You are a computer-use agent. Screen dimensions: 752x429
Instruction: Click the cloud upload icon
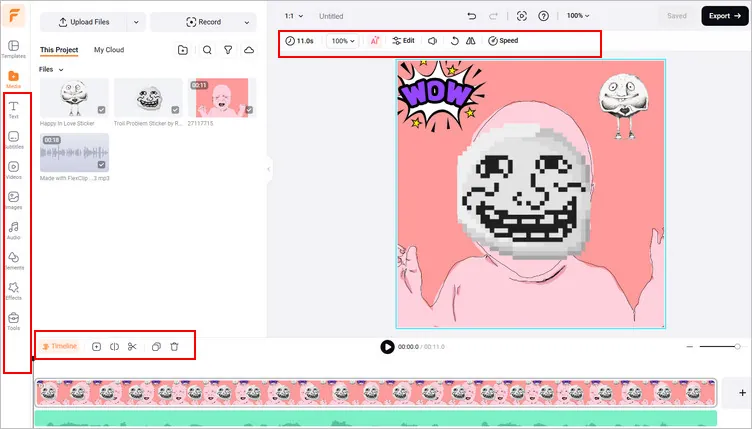(249, 50)
